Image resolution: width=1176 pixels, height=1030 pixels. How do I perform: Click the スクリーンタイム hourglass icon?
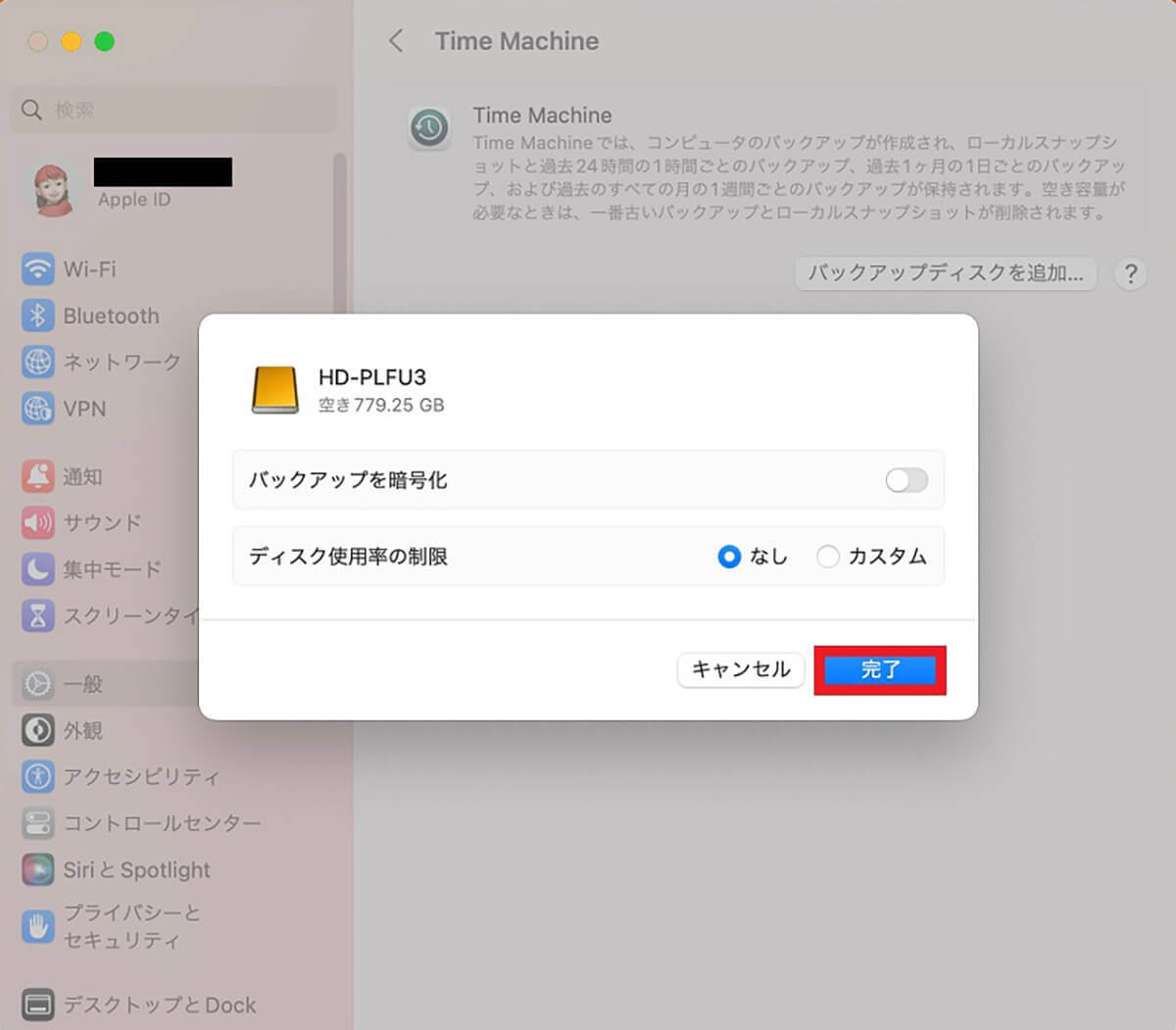pyautogui.click(x=37, y=615)
